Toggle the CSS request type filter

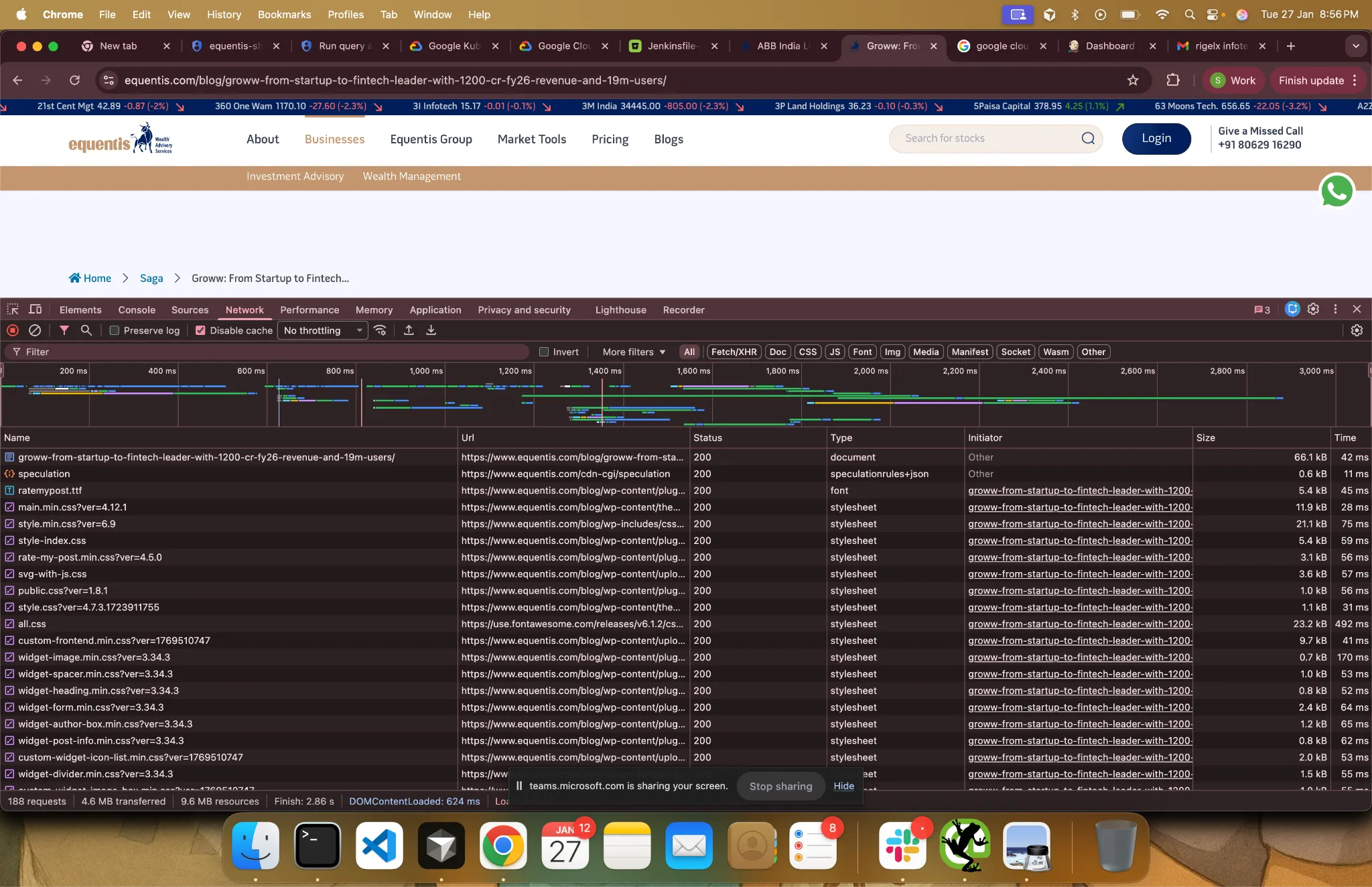click(808, 352)
